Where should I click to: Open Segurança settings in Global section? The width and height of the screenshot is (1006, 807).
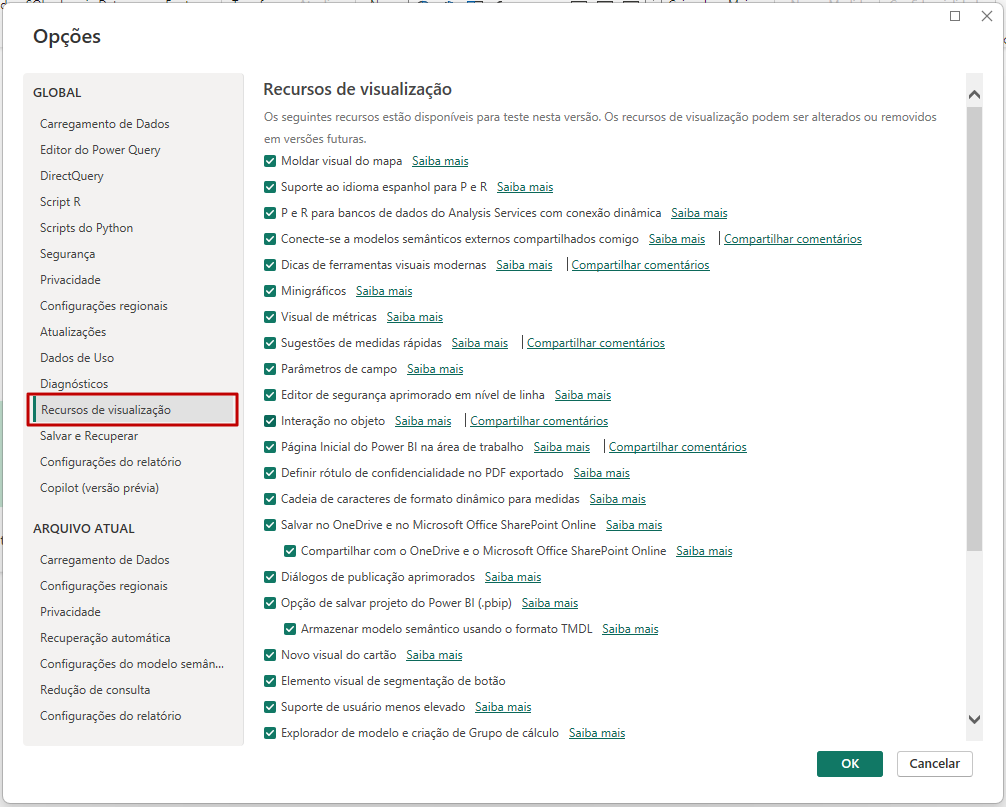68,254
